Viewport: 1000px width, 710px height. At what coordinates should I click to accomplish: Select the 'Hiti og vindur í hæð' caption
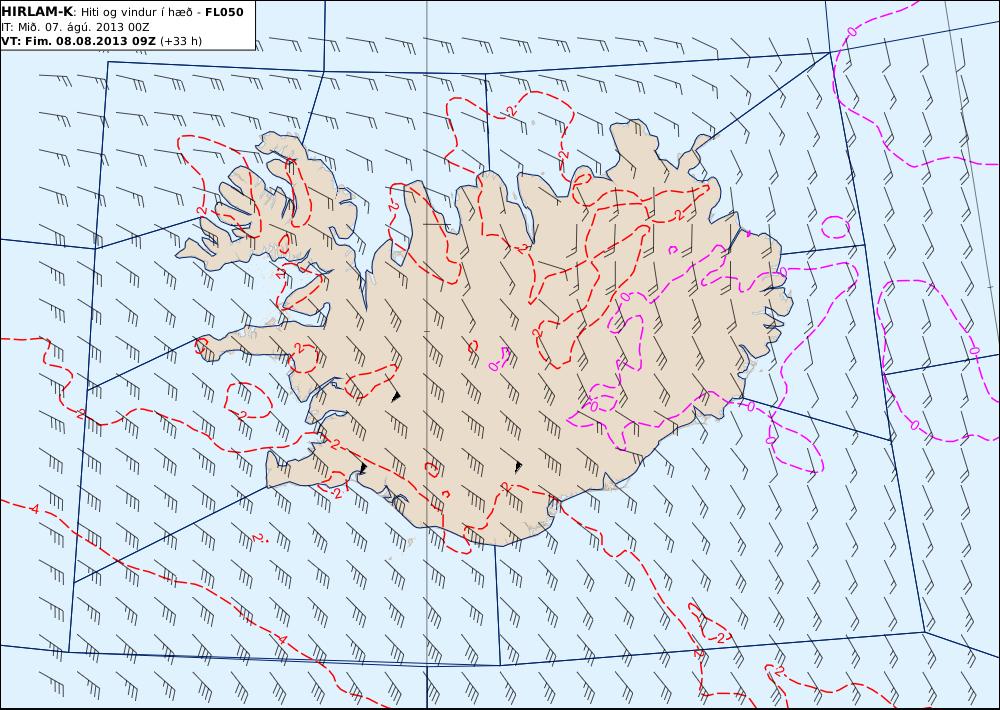tap(136, 12)
